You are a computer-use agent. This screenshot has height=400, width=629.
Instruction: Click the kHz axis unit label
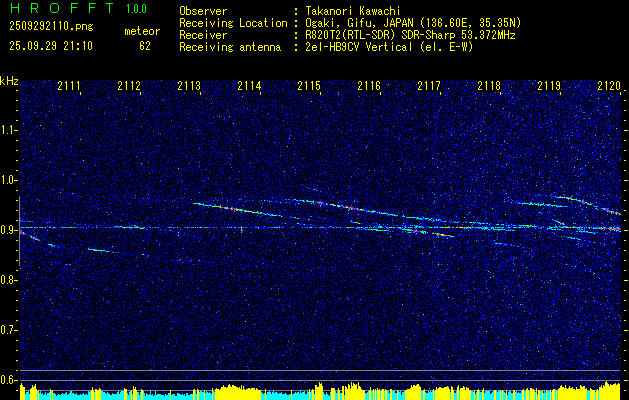click(9, 81)
